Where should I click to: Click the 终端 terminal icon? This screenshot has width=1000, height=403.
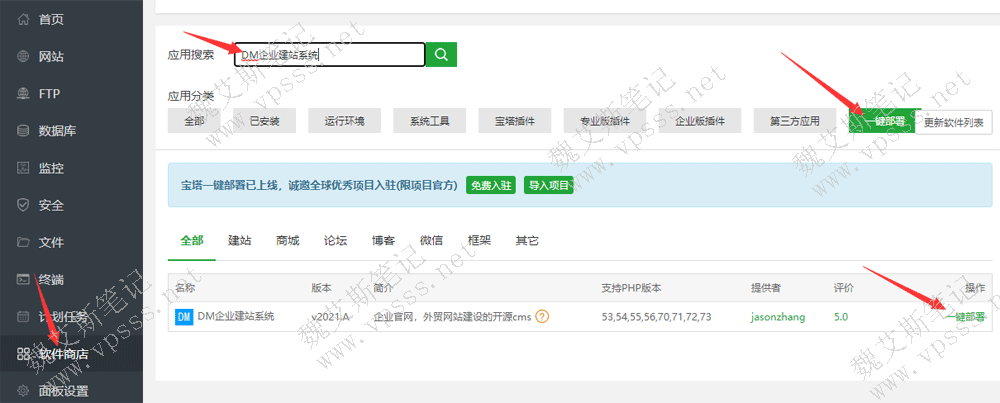click(x=23, y=279)
